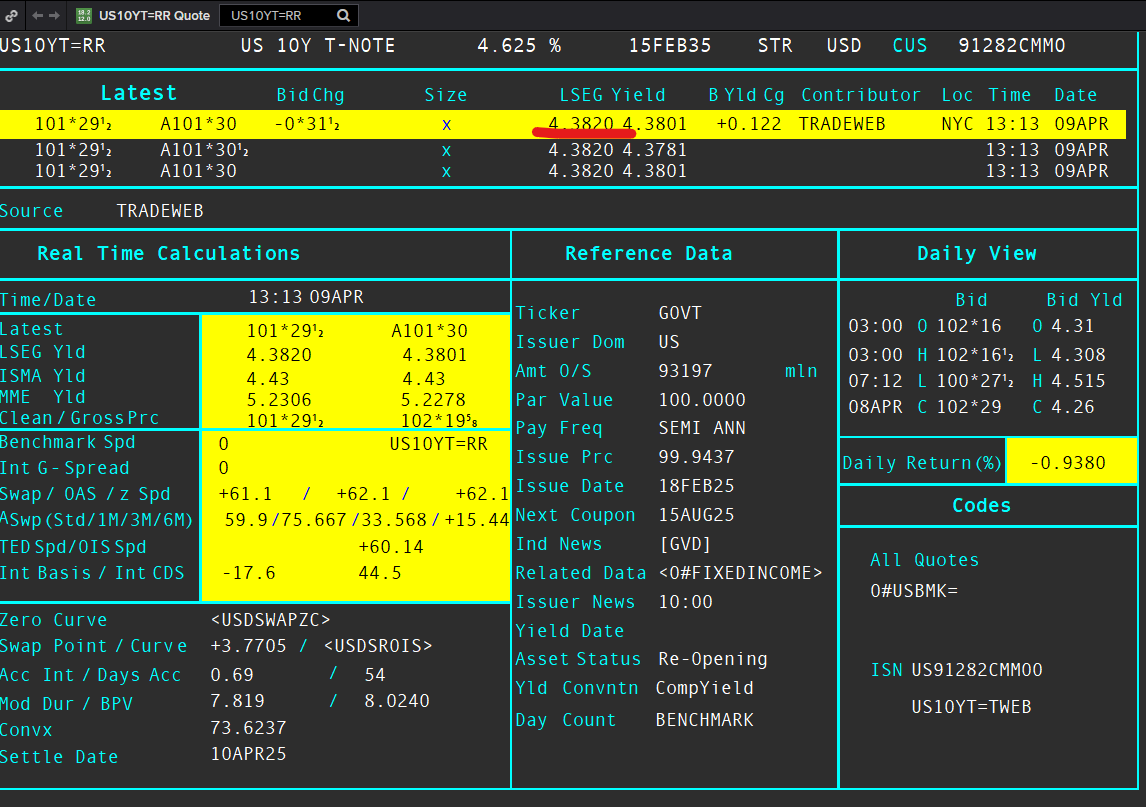The width and height of the screenshot is (1146, 807).
Task: Click Issuer News time 10:00
Action: 685,602
